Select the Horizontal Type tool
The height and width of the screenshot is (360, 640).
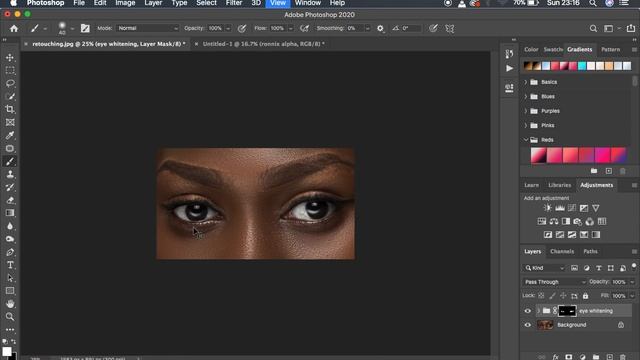10,265
